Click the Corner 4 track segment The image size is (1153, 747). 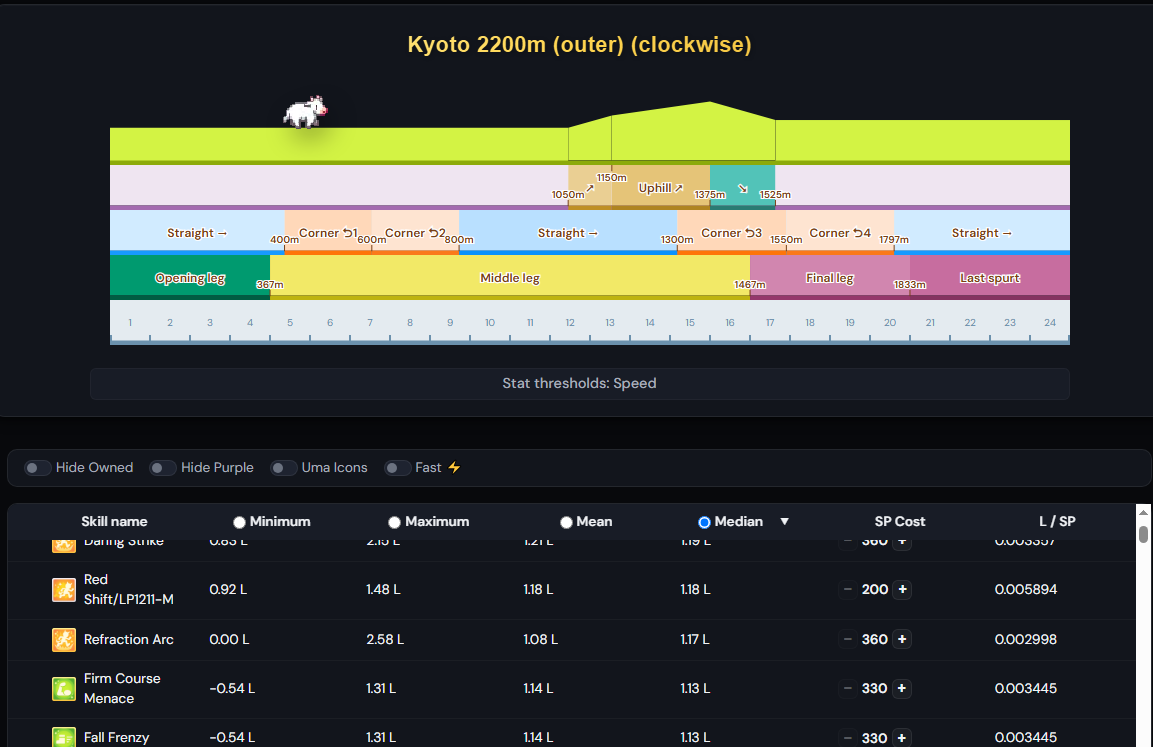[x=840, y=232]
